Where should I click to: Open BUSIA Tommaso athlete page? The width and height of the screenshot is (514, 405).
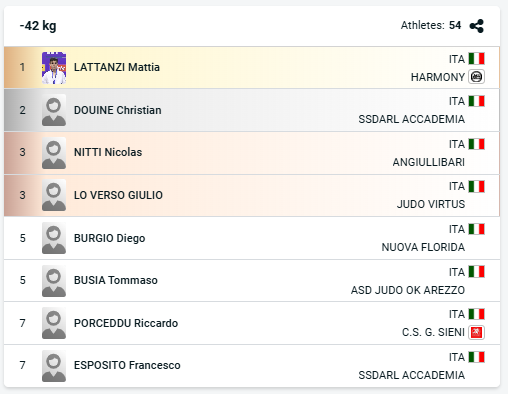point(116,280)
